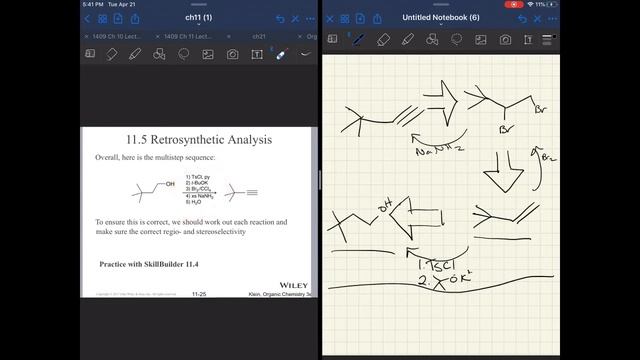The height and width of the screenshot is (360, 640).
Task: Go back in the ch11 (1) window
Action: [x=87, y=19]
